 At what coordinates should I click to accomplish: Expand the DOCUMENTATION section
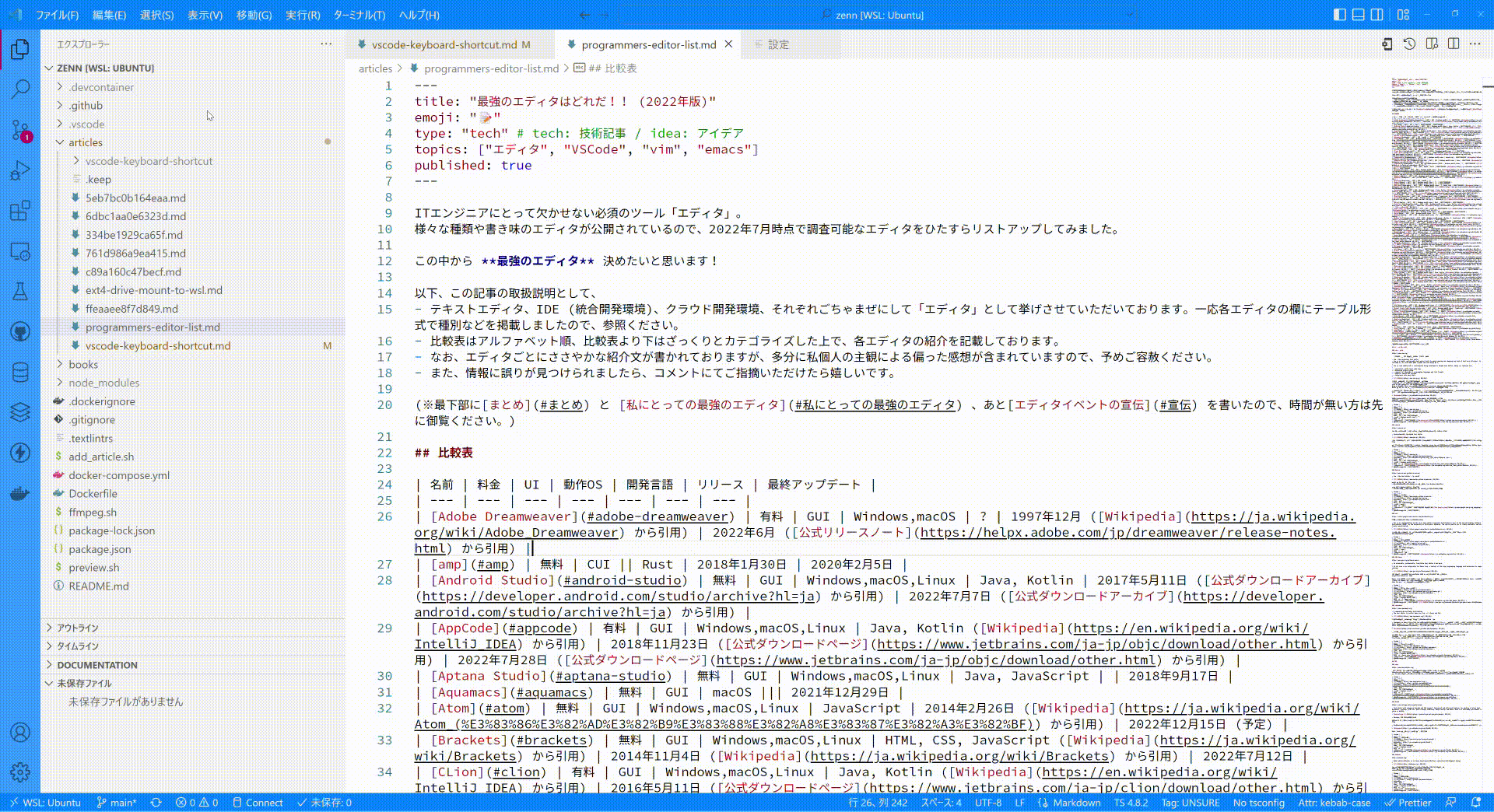pos(97,665)
